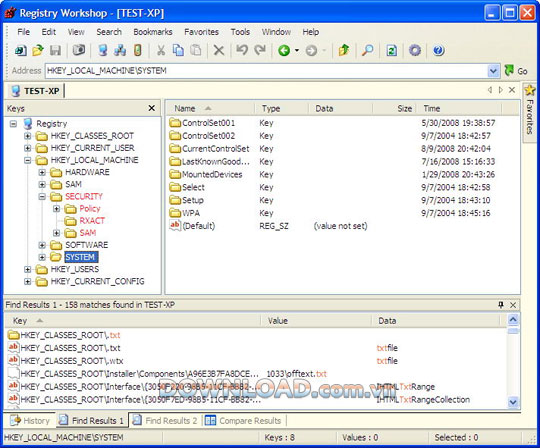Open the Bookmarks menu
Viewport: 540px width, 448px height.
(153, 32)
